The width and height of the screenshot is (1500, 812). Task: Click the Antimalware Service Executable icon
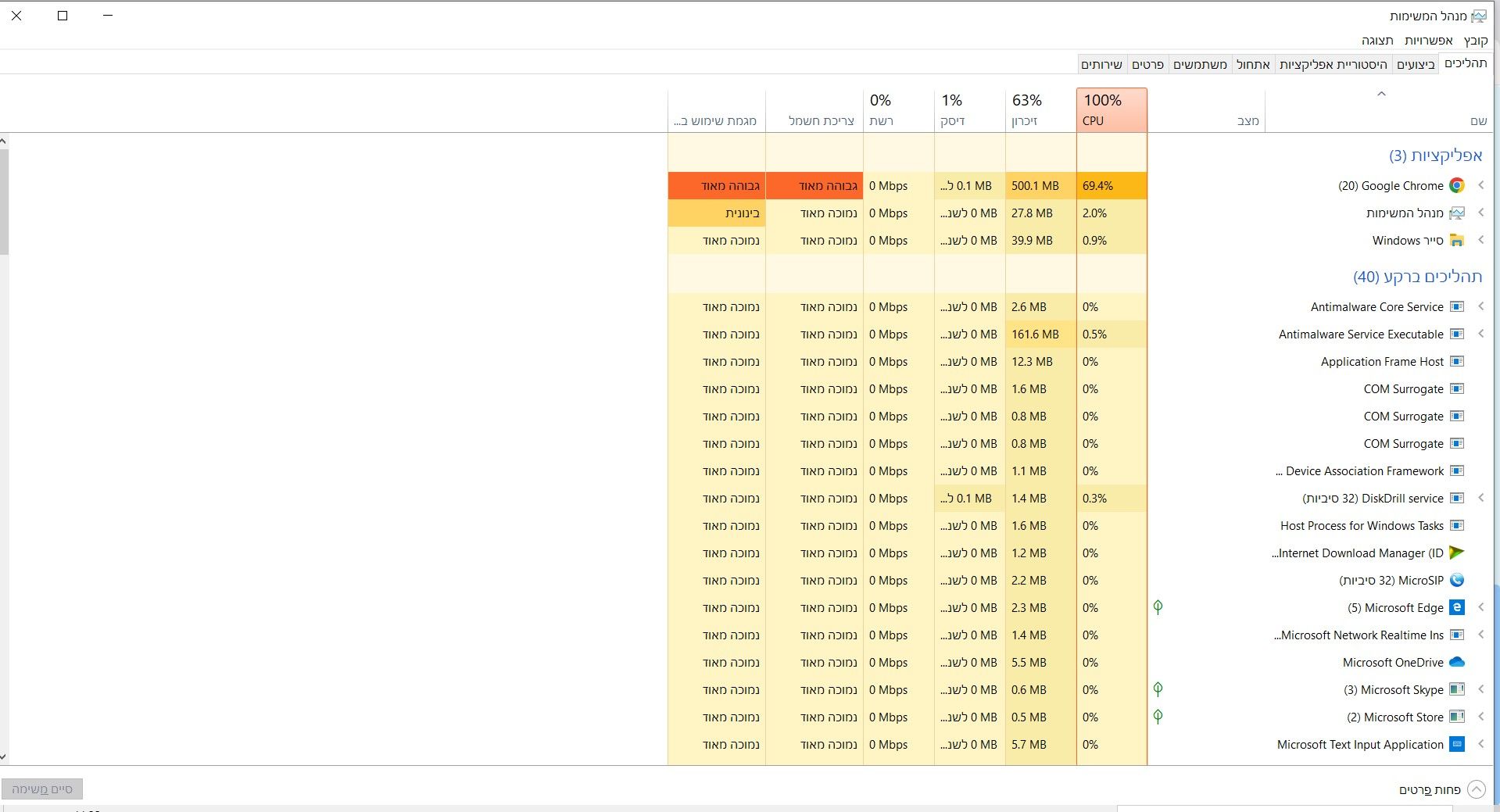click(1456, 334)
